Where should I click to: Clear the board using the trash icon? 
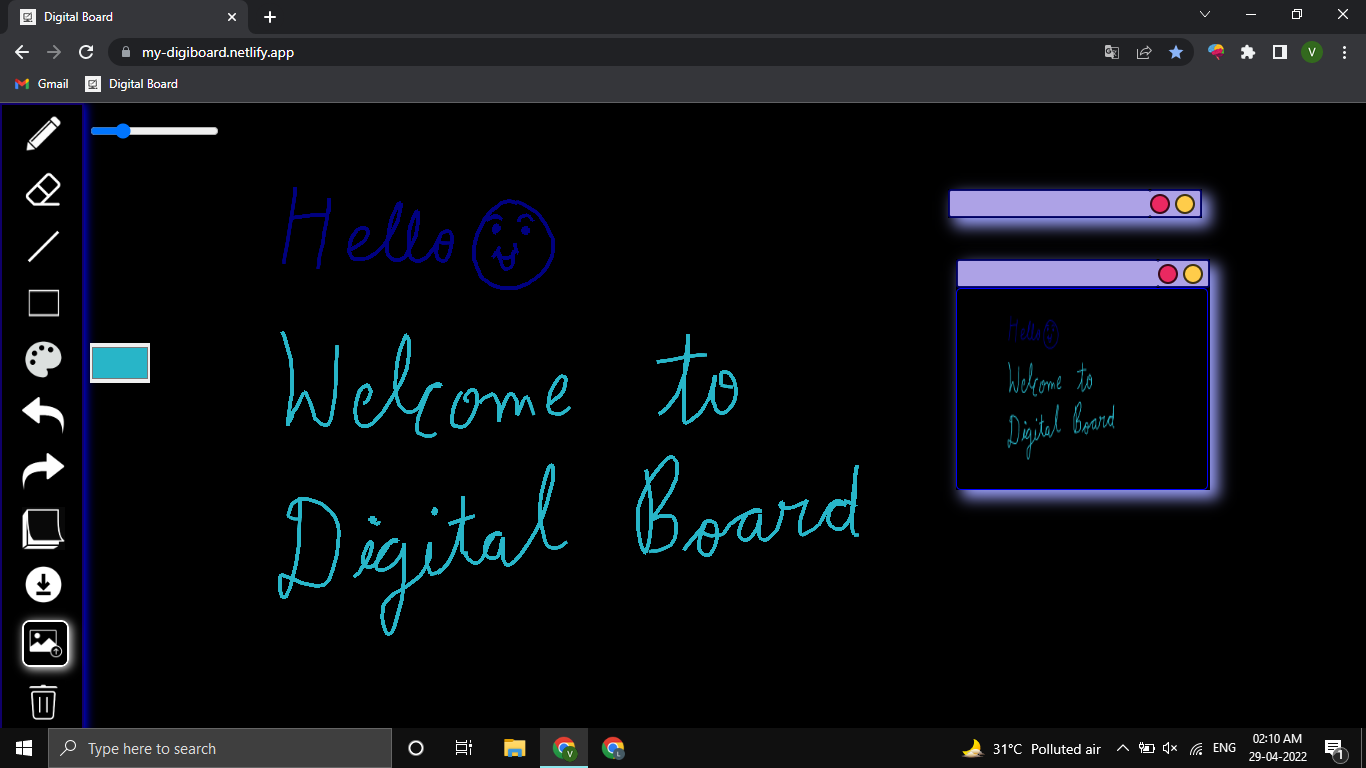pyautogui.click(x=43, y=702)
